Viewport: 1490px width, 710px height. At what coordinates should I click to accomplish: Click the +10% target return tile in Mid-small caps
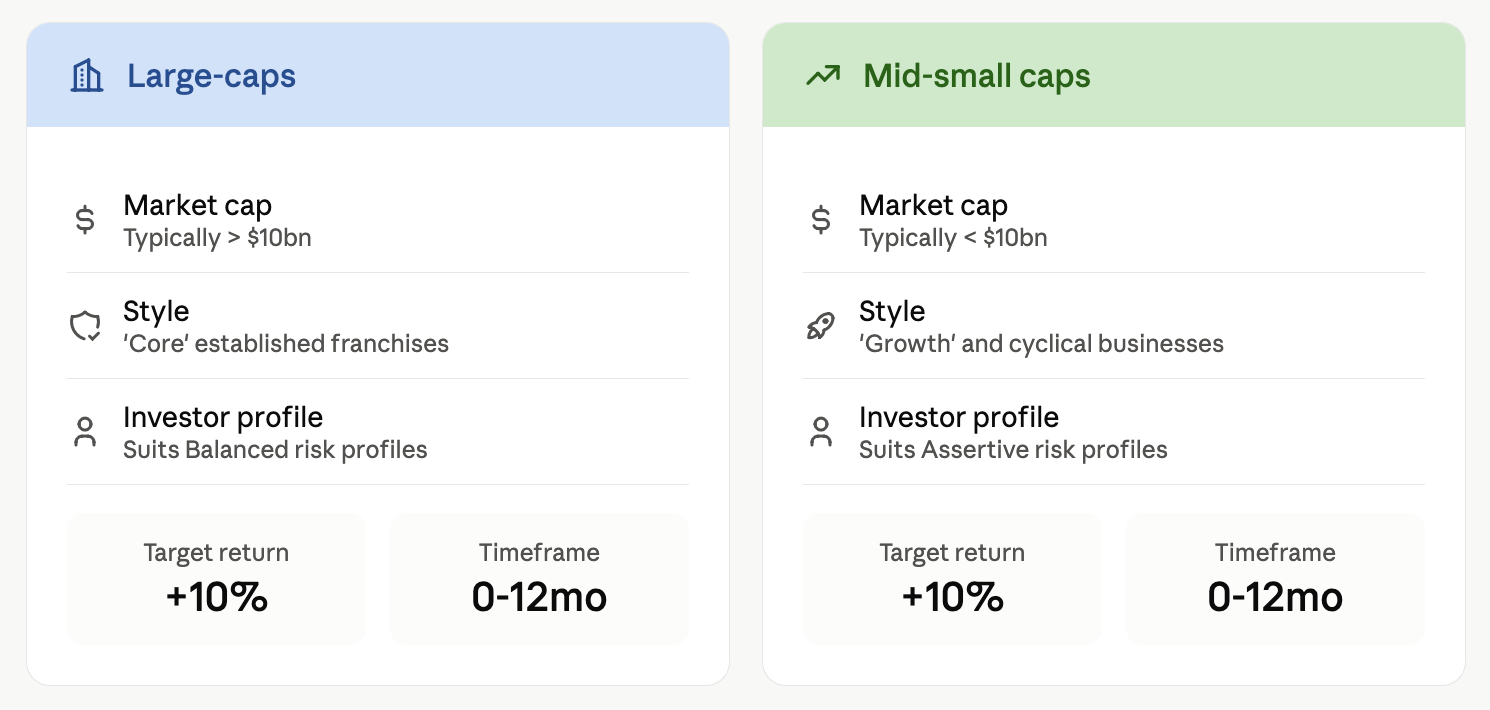952,579
